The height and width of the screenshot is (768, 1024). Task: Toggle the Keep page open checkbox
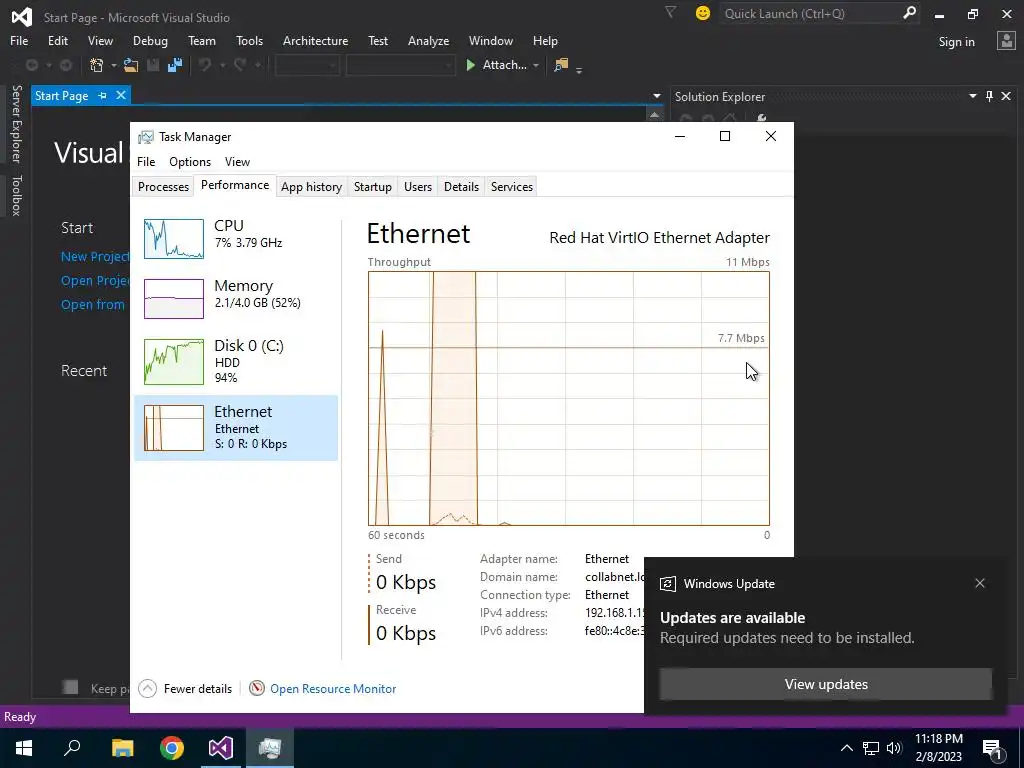[71, 687]
